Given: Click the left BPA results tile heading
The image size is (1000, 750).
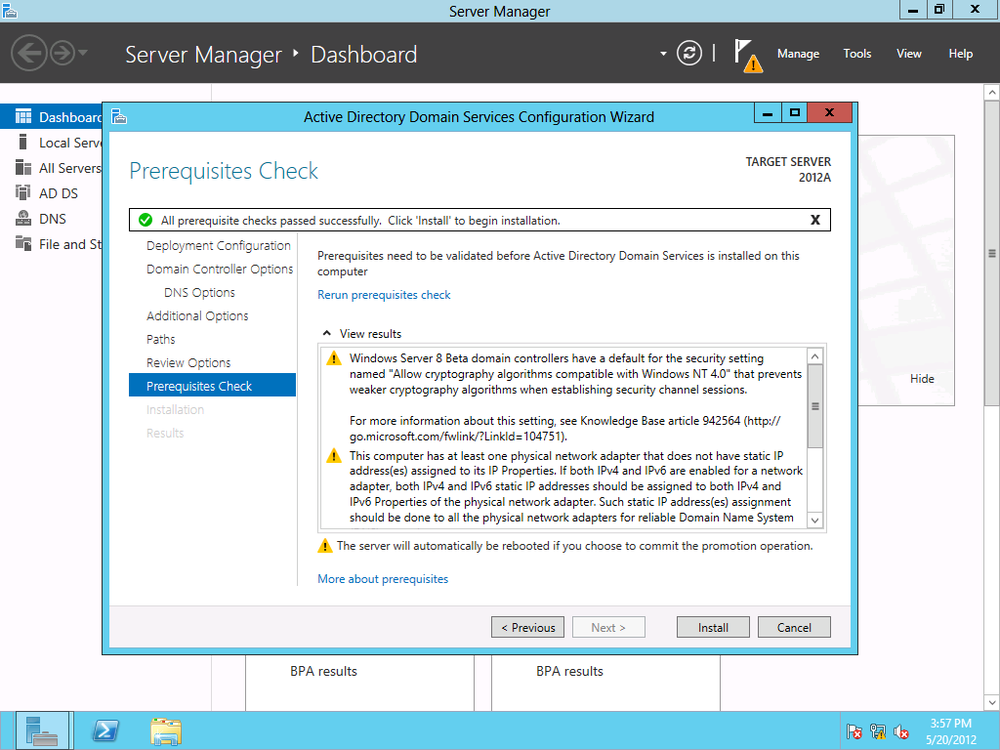Looking at the screenshot, I should [323, 671].
